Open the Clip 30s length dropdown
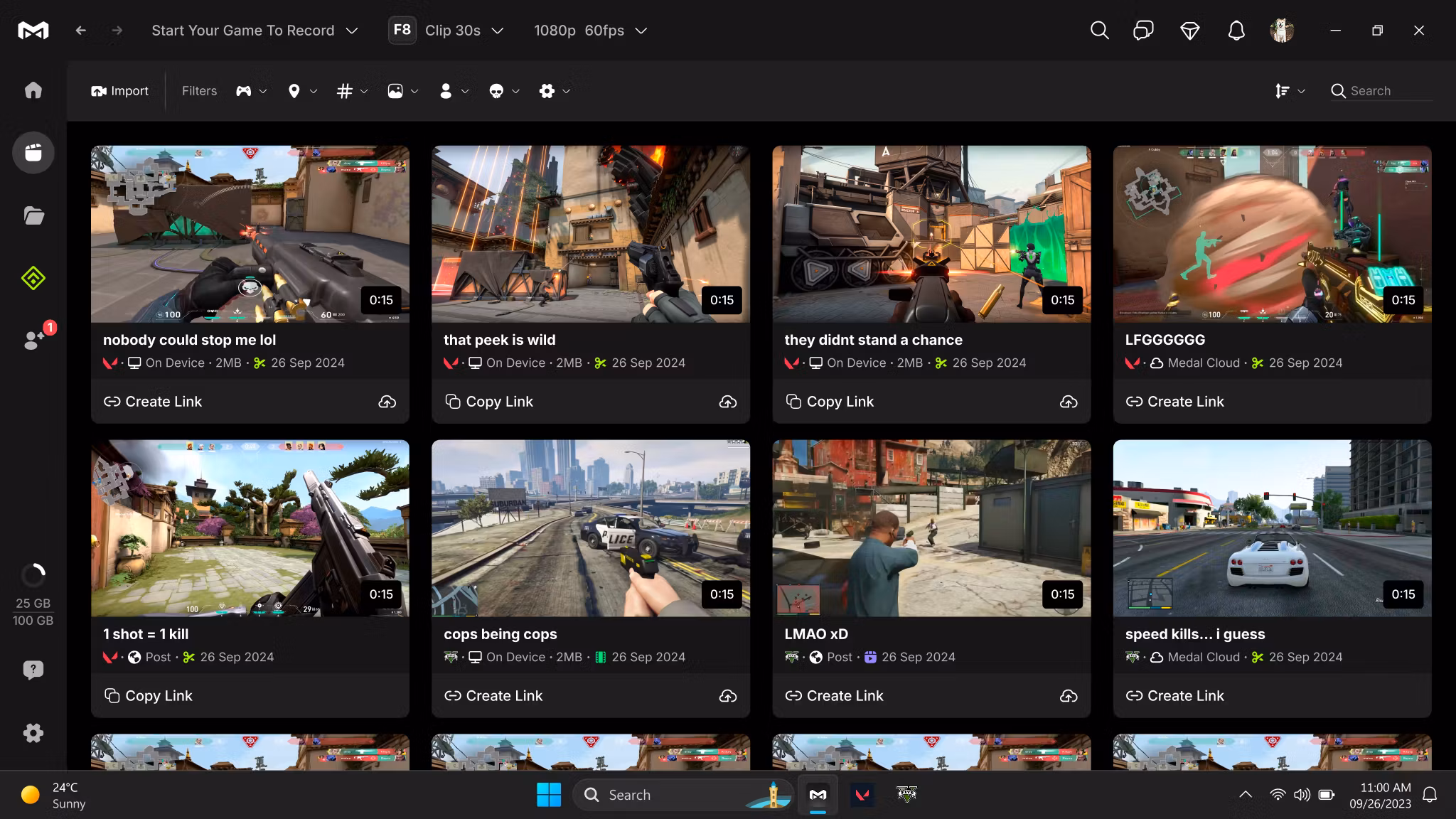1456x819 pixels. pos(464,31)
